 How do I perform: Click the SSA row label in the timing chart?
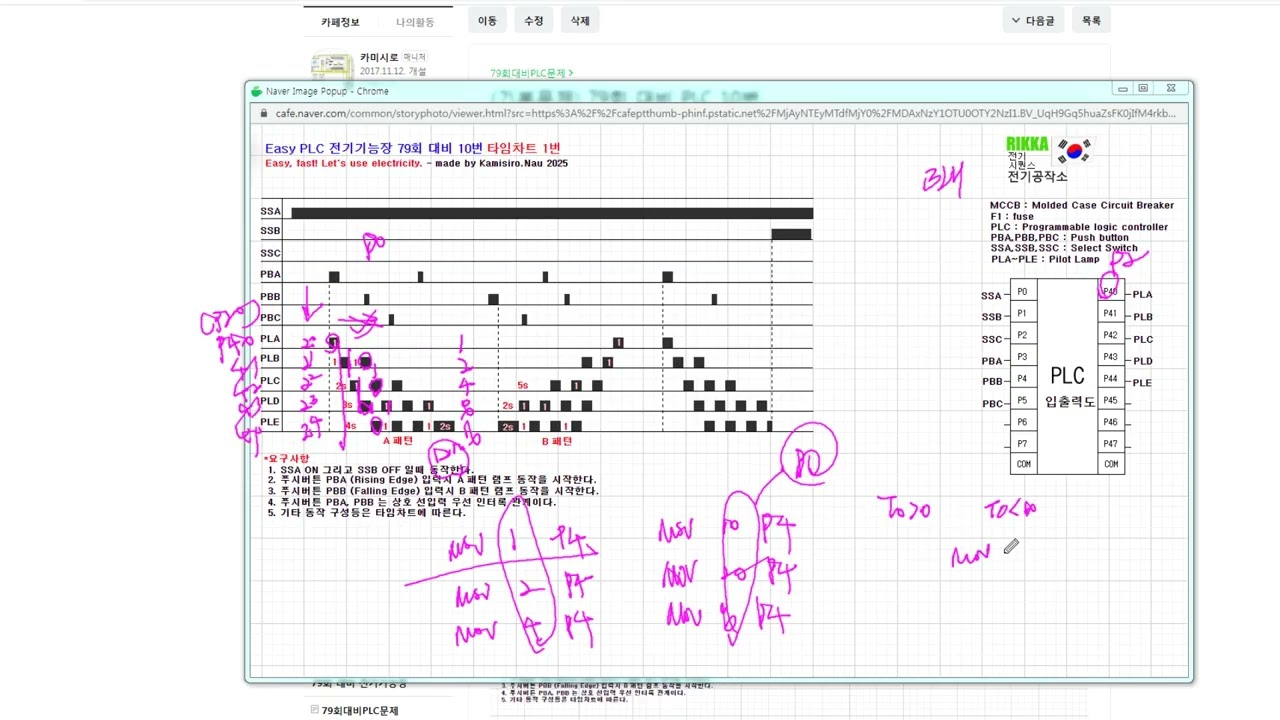pos(270,212)
